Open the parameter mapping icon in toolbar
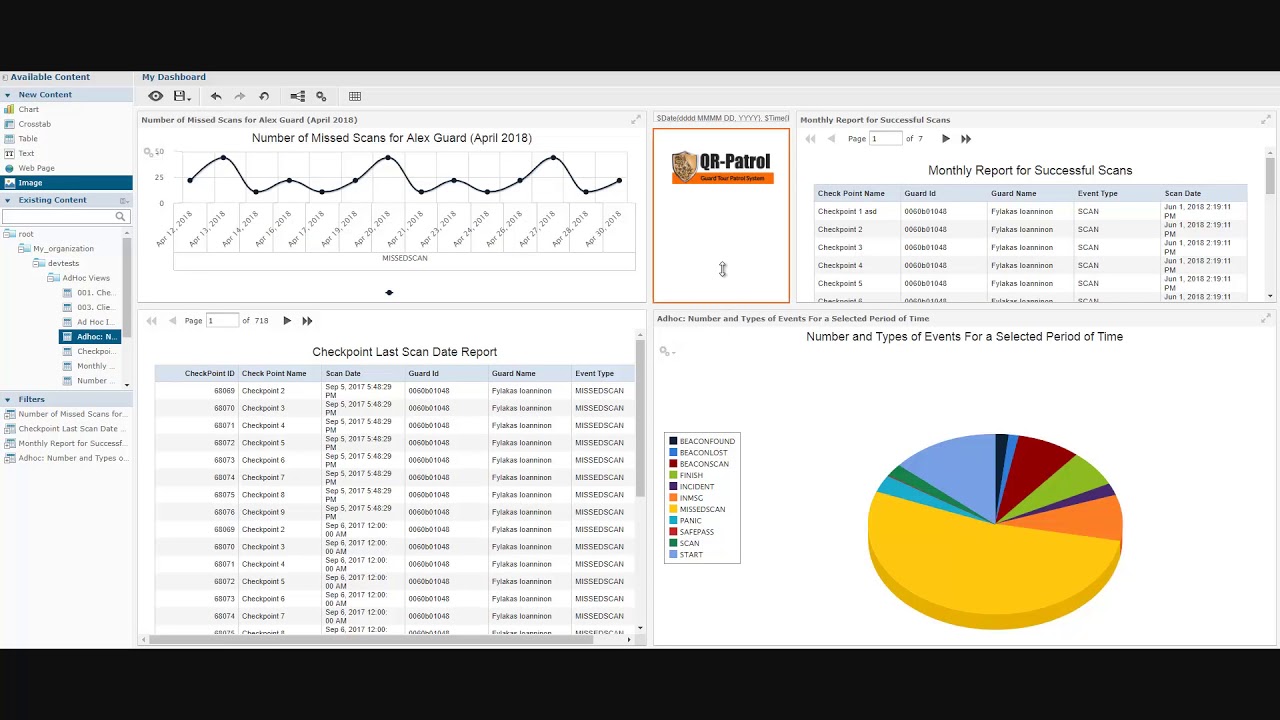 pyautogui.click(x=297, y=96)
